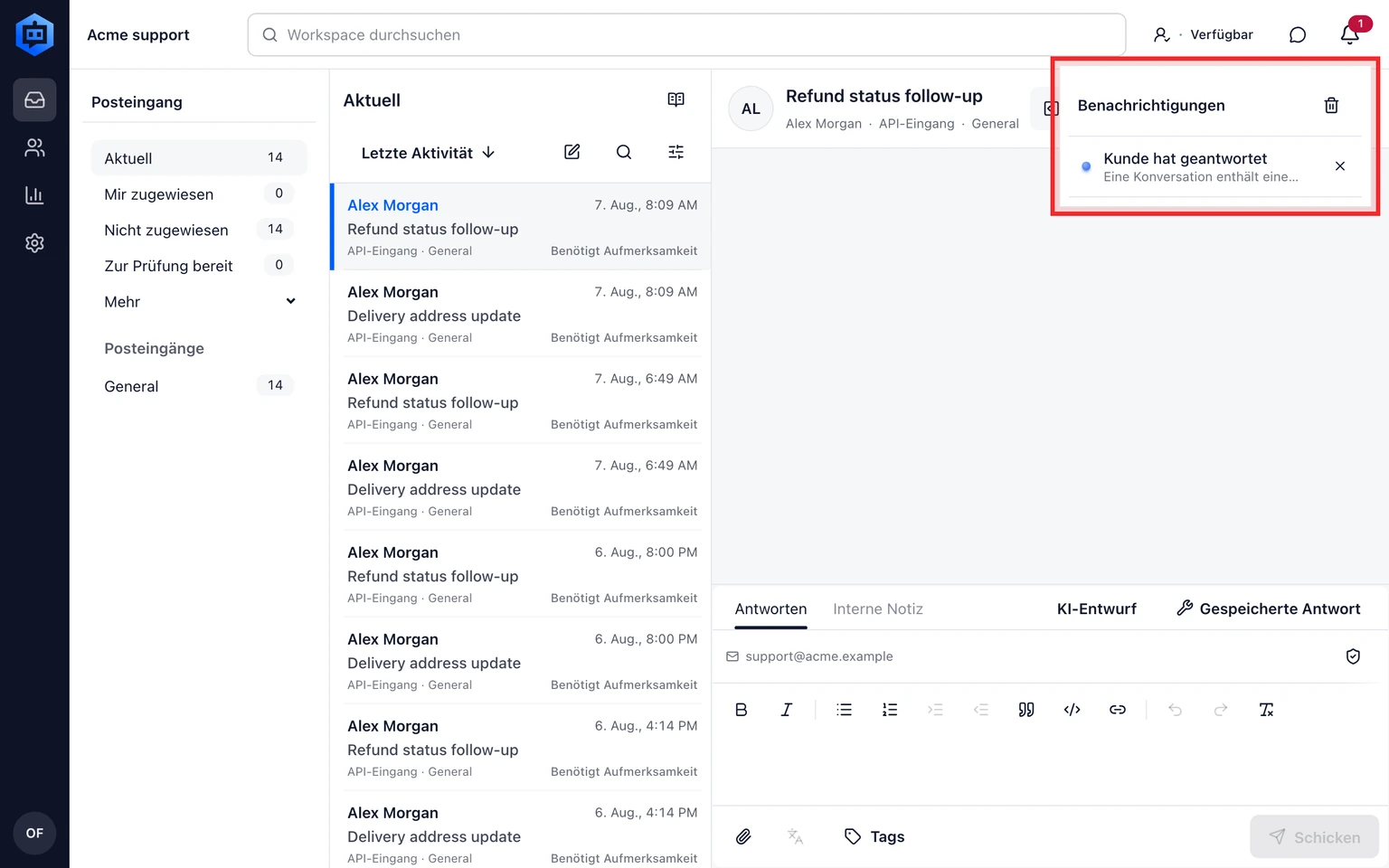Click the Tags button
This screenshot has width=1389, height=868.
(874, 836)
